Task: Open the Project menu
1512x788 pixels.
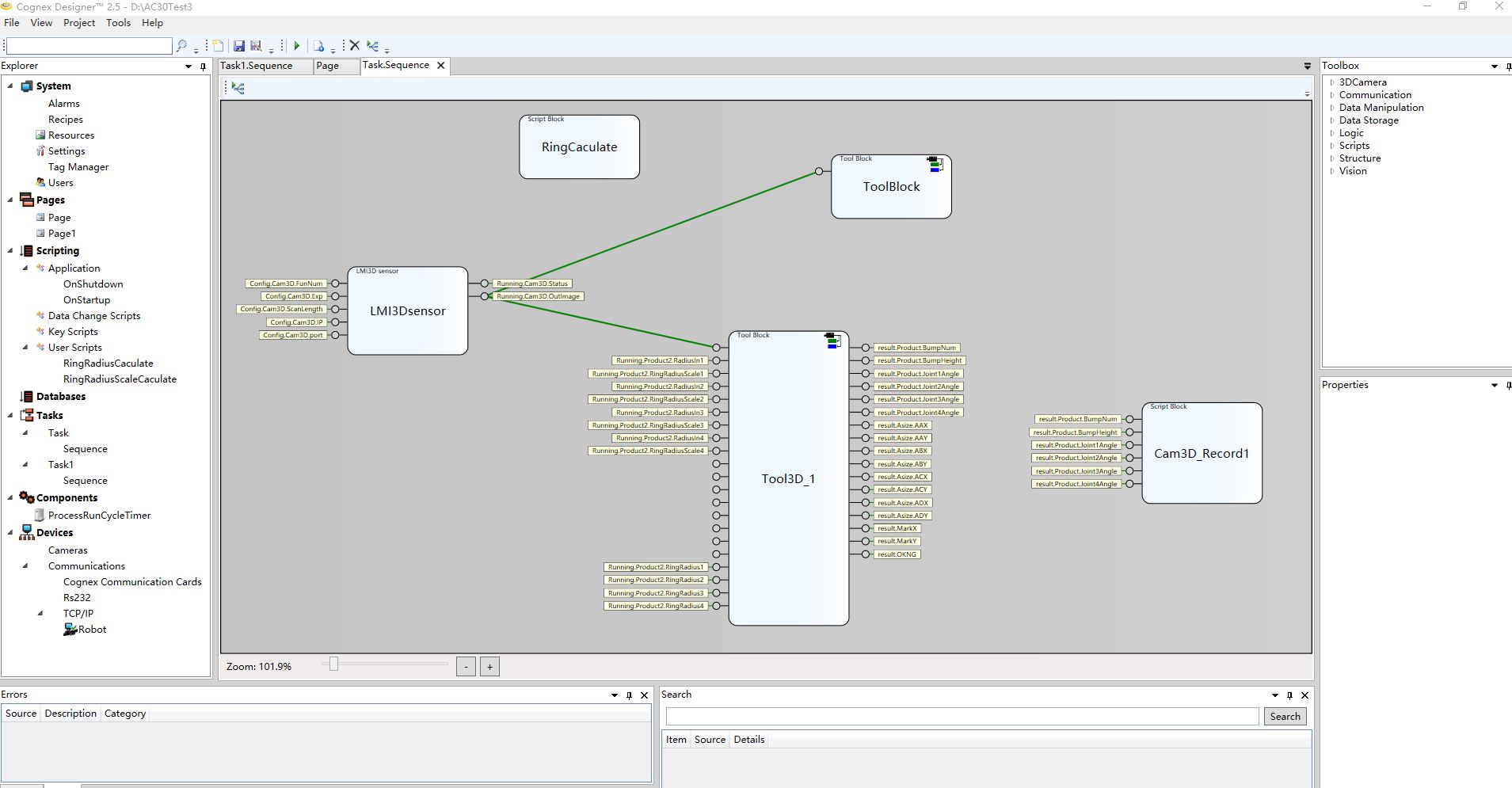Action: 79,23
